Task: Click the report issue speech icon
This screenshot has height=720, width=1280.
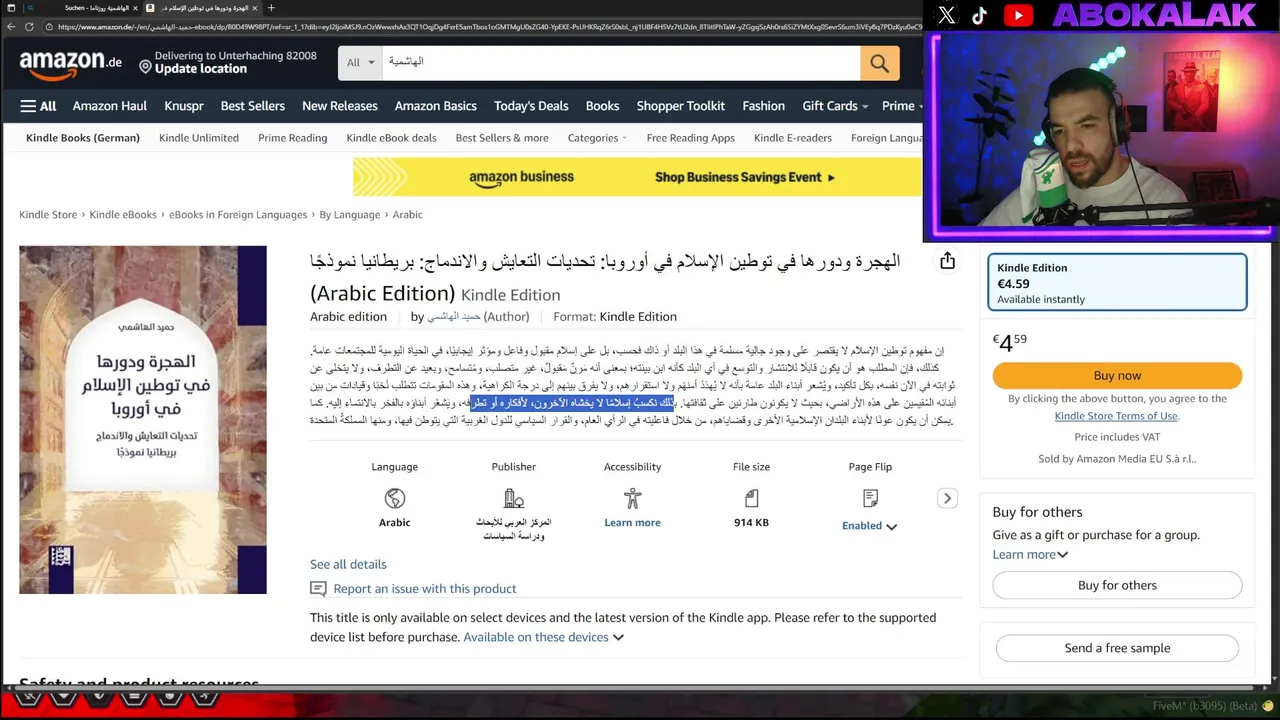Action: (318, 589)
